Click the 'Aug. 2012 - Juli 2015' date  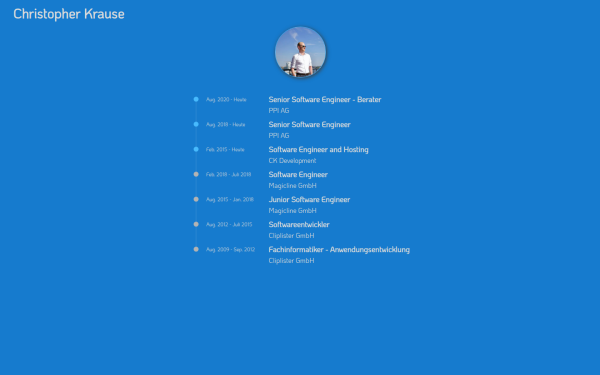coord(229,225)
